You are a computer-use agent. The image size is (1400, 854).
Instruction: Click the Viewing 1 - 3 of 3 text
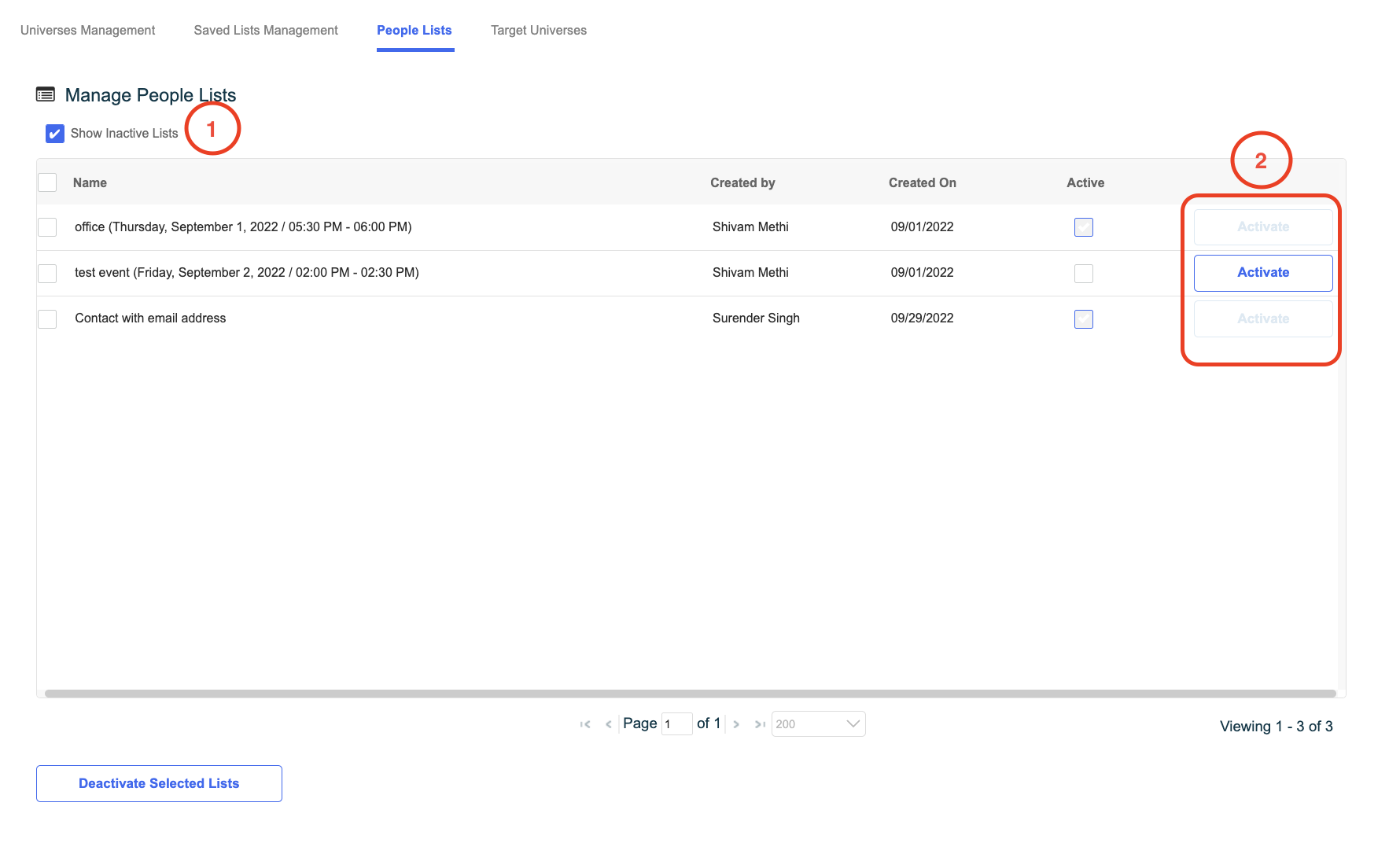coord(1276,727)
